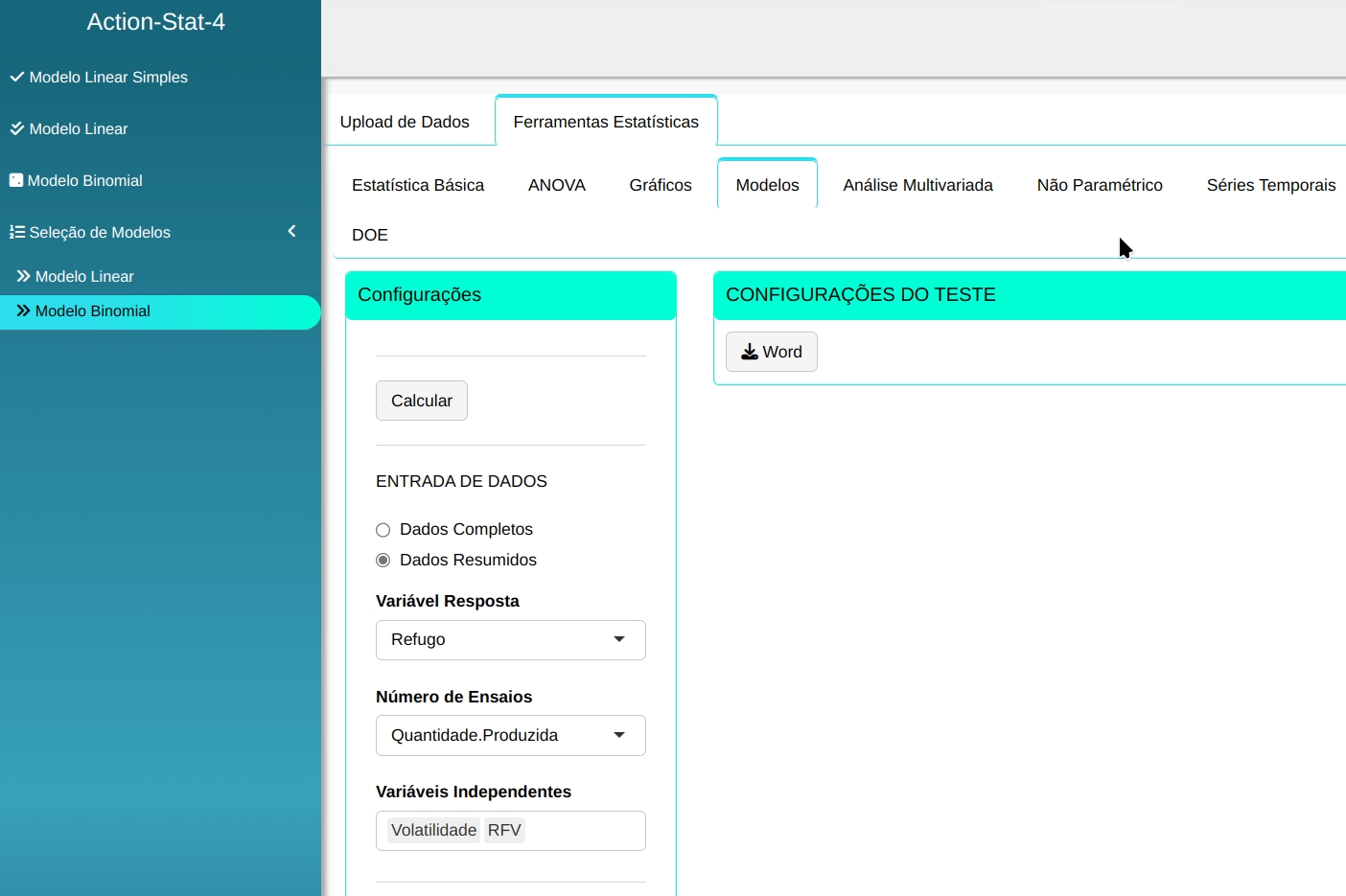Select the DOE tab
This screenshot has width=1346, height=896.
(x=369, y=235)
